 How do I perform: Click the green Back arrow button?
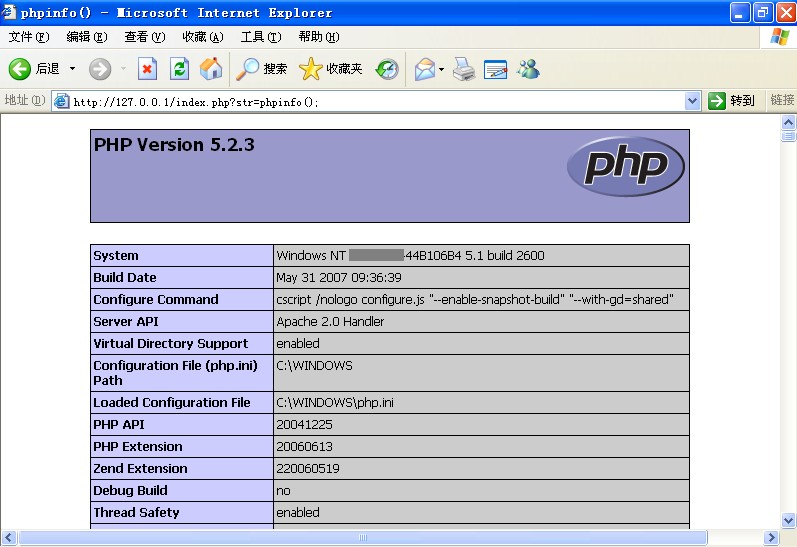[20, 69]
